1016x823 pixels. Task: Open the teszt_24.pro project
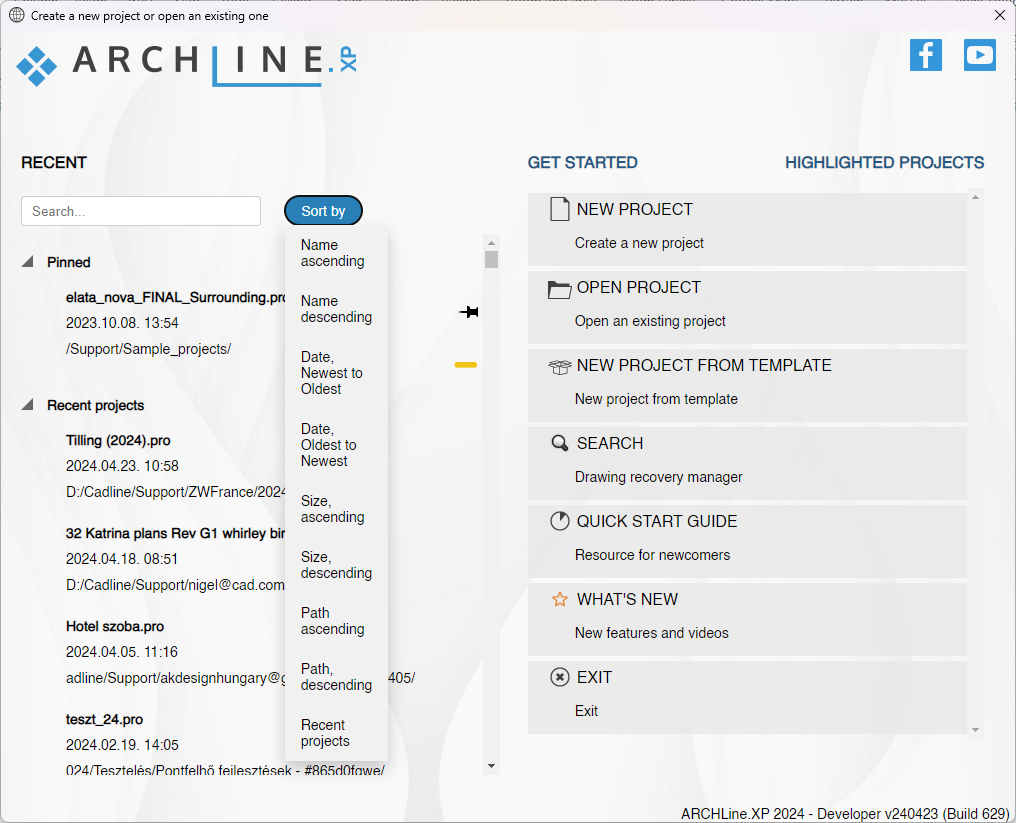[x=104, y=719]
